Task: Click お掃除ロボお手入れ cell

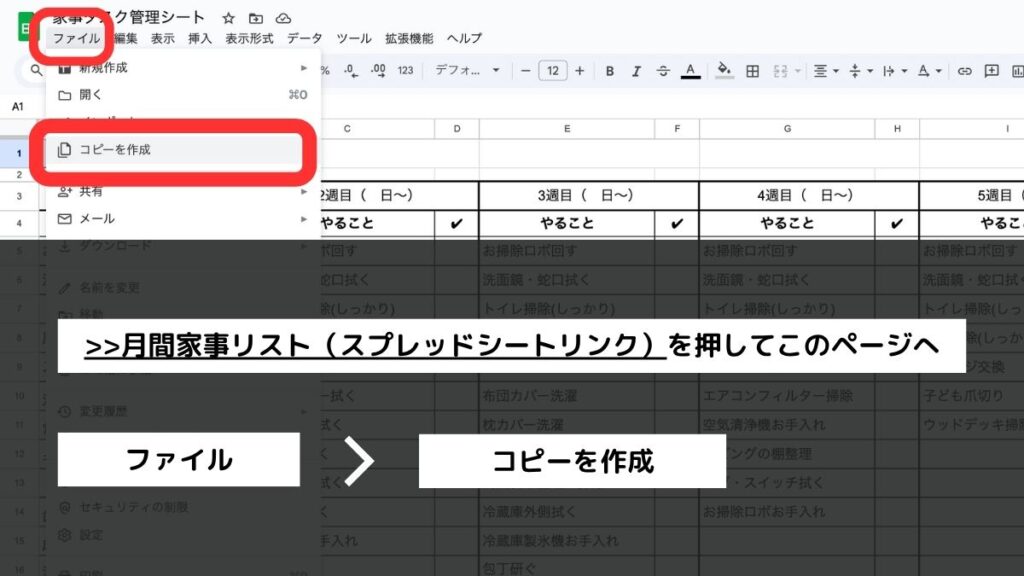Action: pos(787,511)
